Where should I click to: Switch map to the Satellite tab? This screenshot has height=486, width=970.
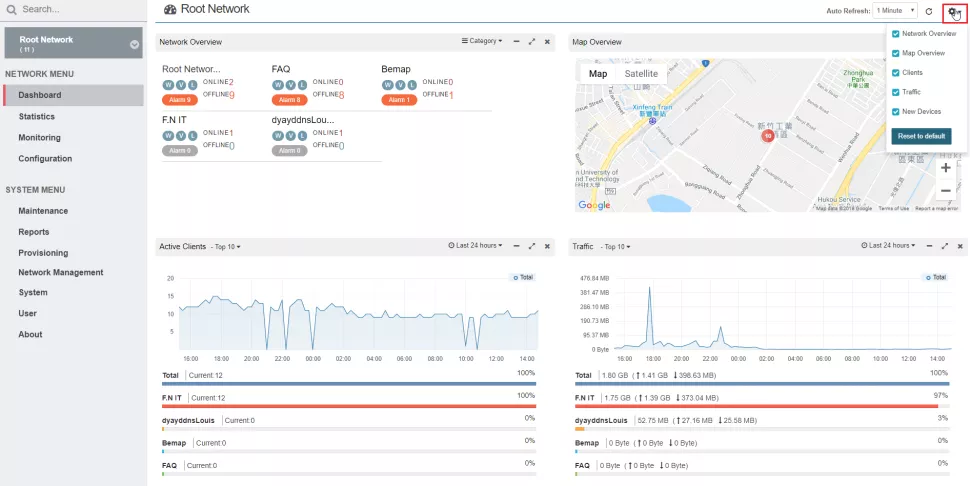point(641,74)
